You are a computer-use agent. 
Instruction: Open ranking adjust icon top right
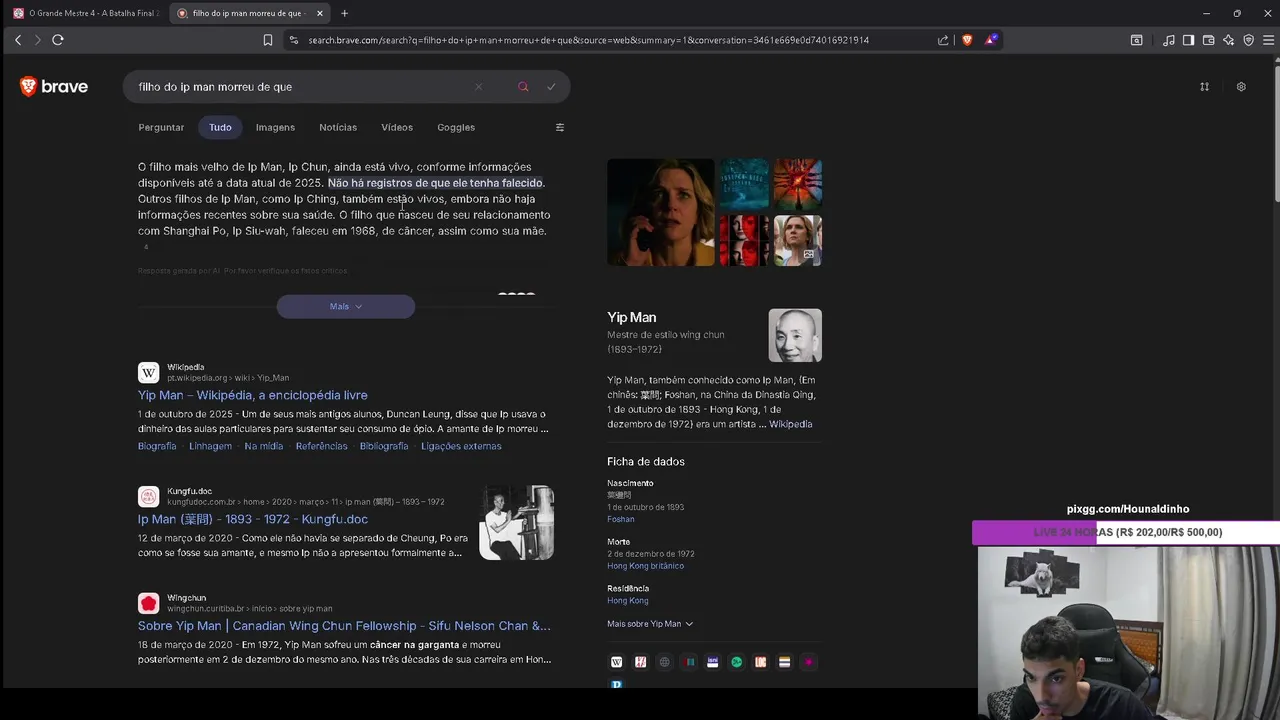(x=1204, y=87)
